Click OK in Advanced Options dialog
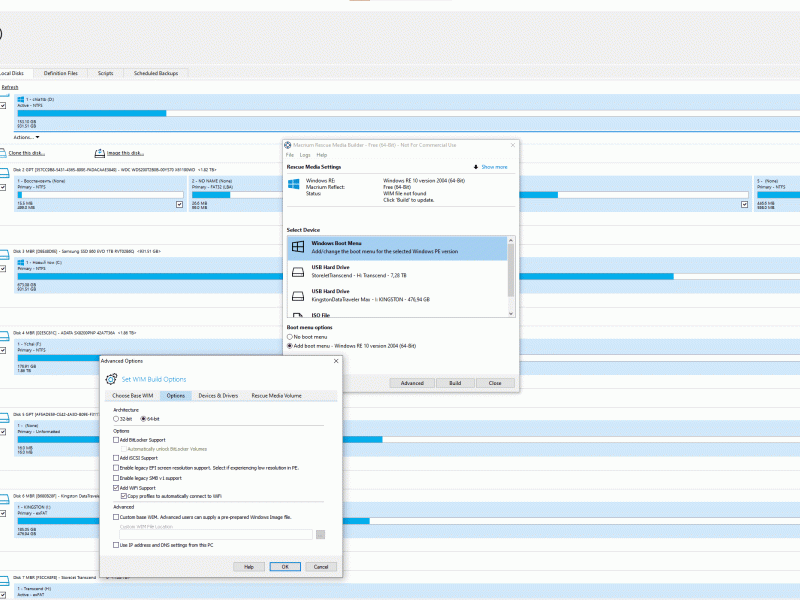 click(x=285, y=567)
